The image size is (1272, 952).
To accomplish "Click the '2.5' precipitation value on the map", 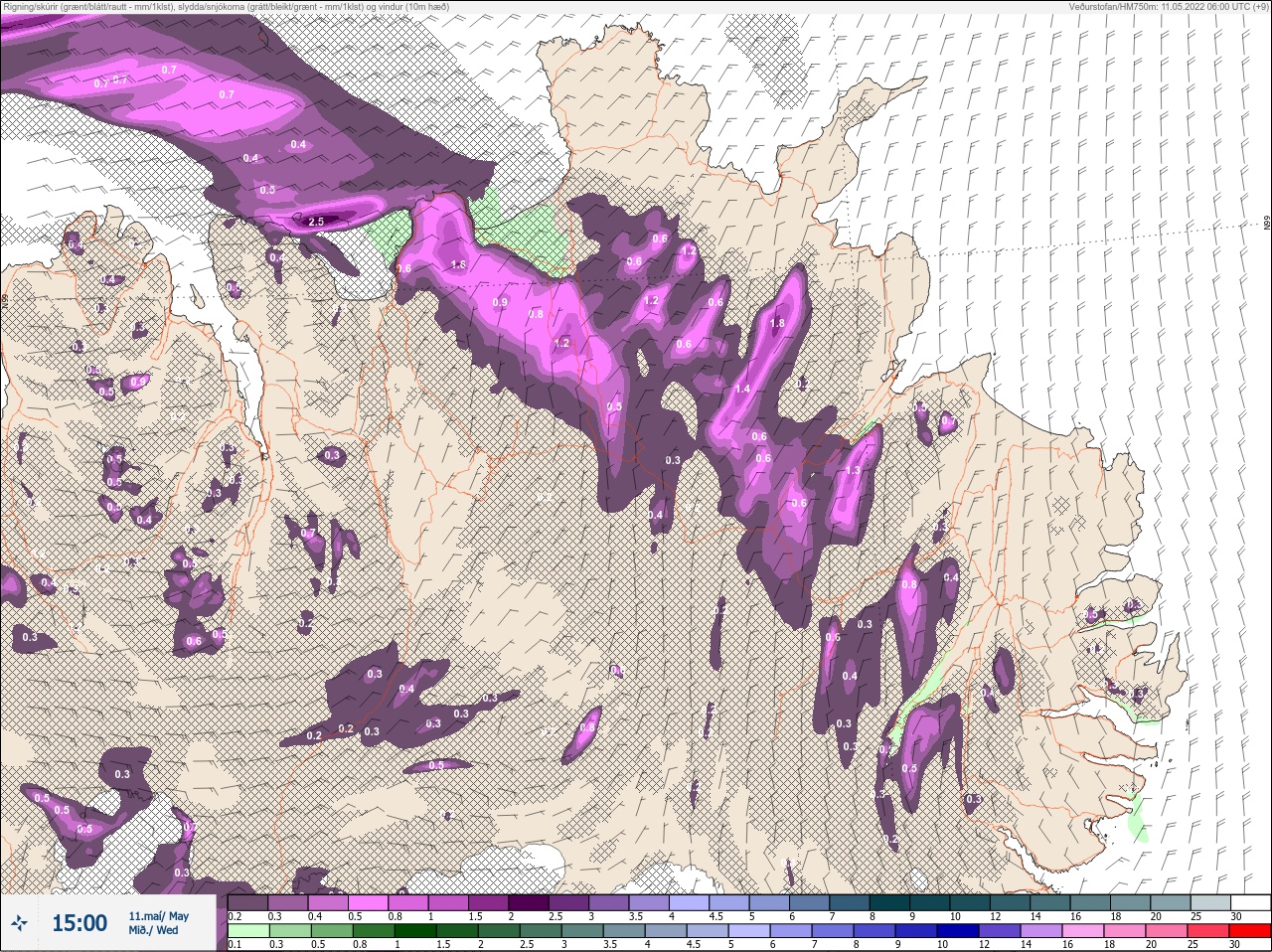I will [317, 221].
